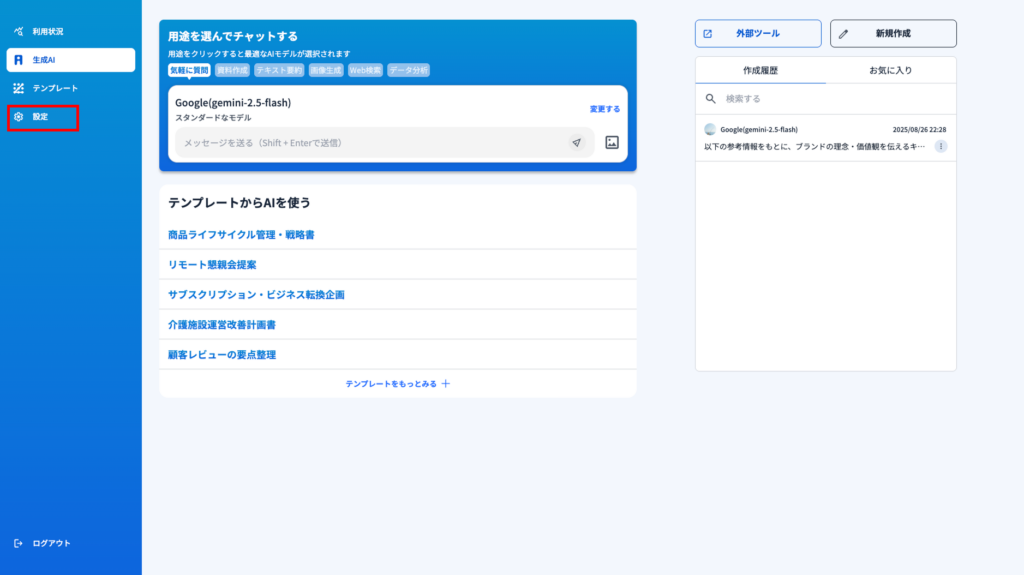Open the 外部ツール button

pos(757,34)
